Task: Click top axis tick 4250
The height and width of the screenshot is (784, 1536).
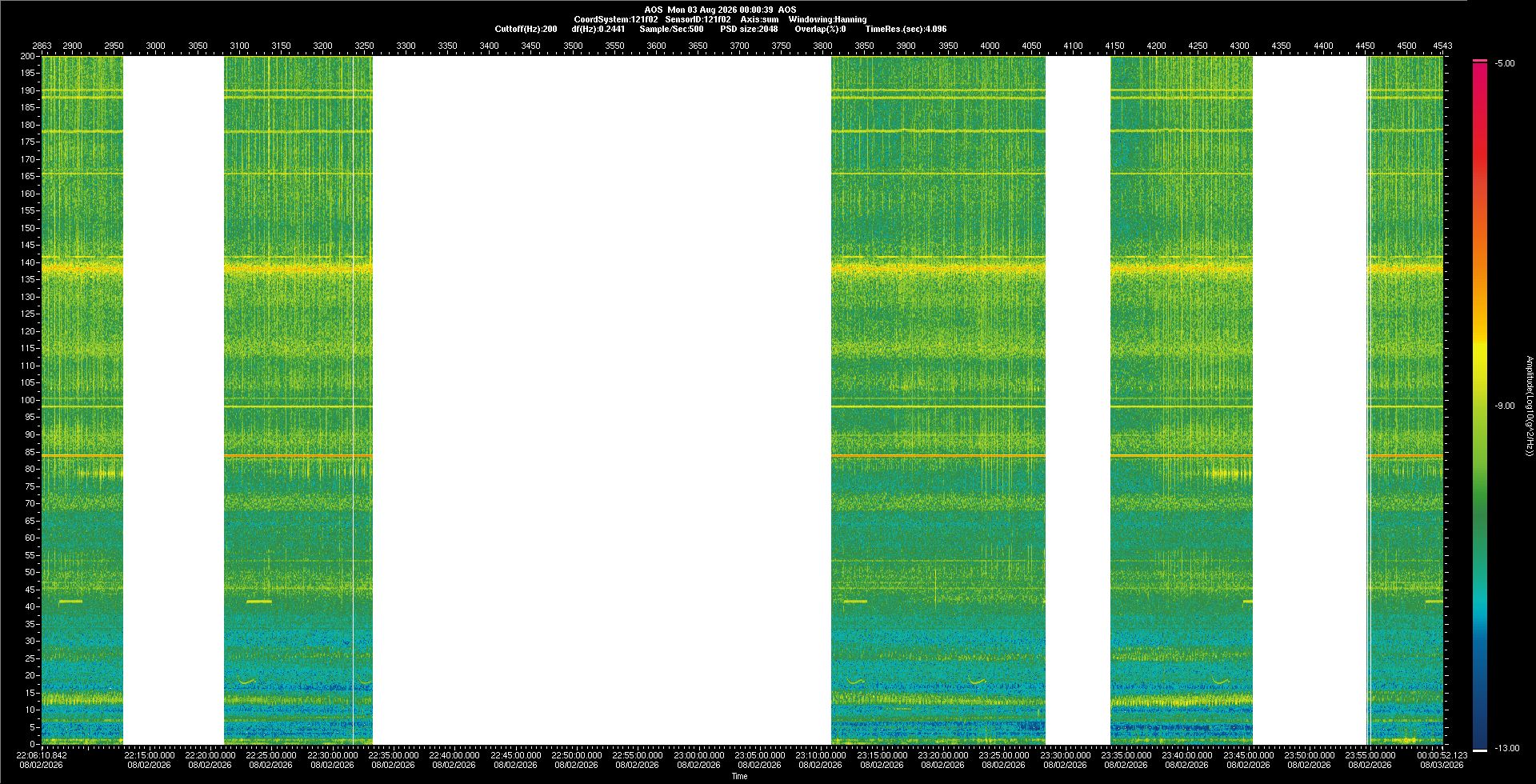Action: click(x=1198, y=46)
